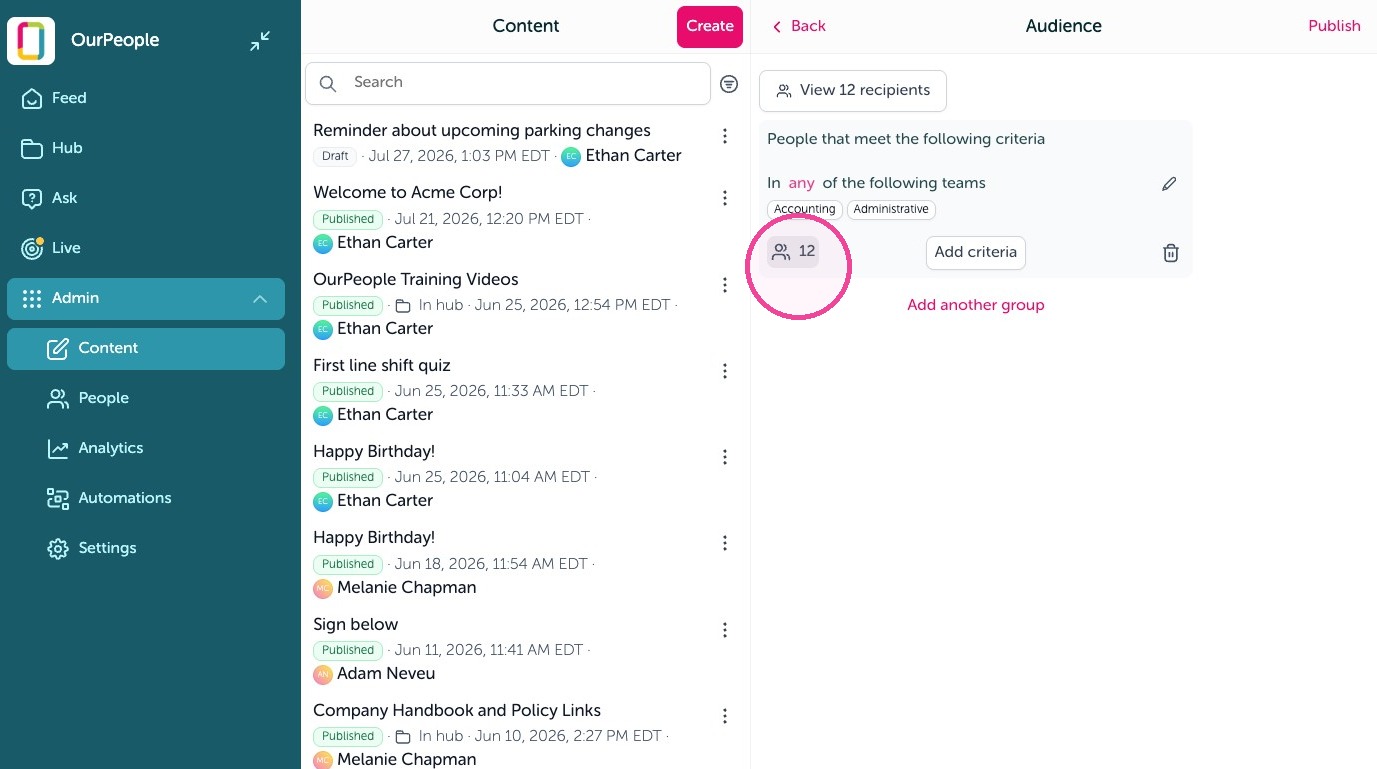Click the Create button

coord(710,26)
